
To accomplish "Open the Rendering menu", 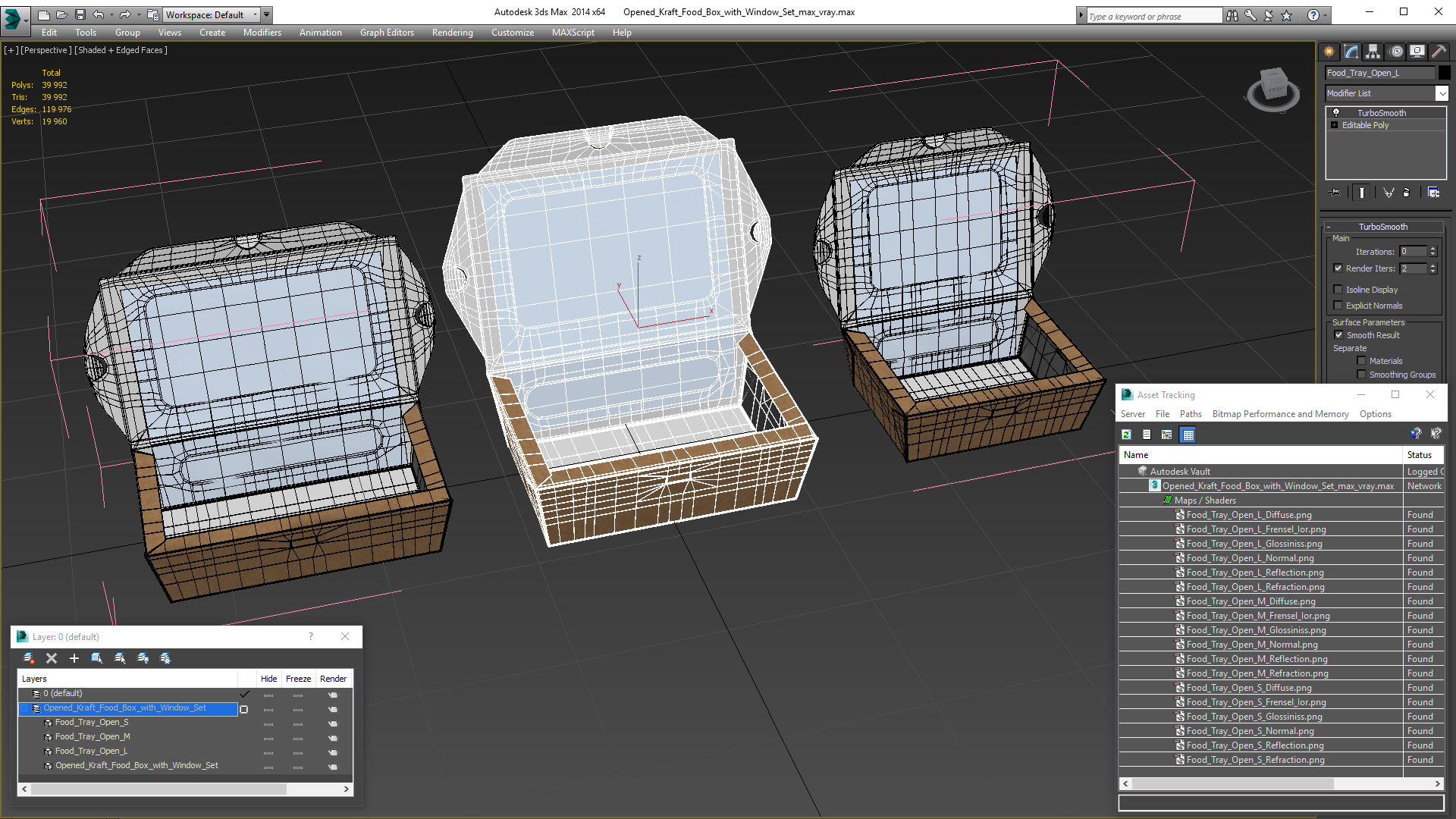I will point(452,33).
